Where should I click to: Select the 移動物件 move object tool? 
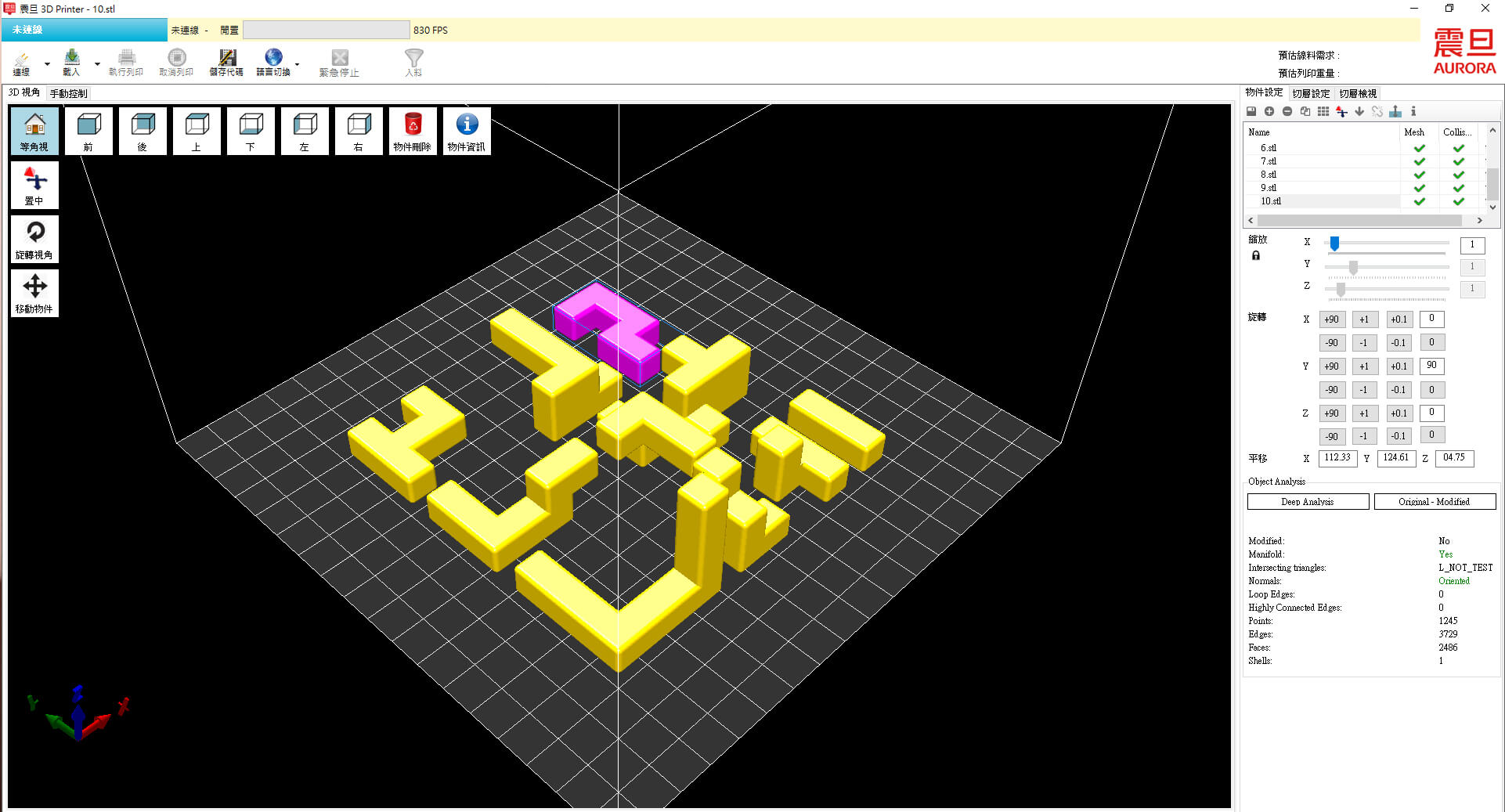click(x=34, y=293)
